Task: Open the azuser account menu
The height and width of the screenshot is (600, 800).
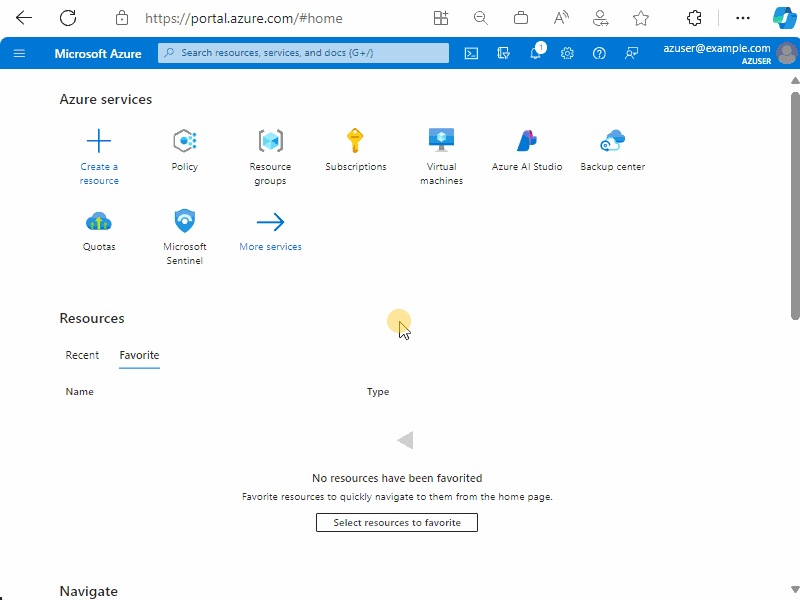Action: click(730, 53)
